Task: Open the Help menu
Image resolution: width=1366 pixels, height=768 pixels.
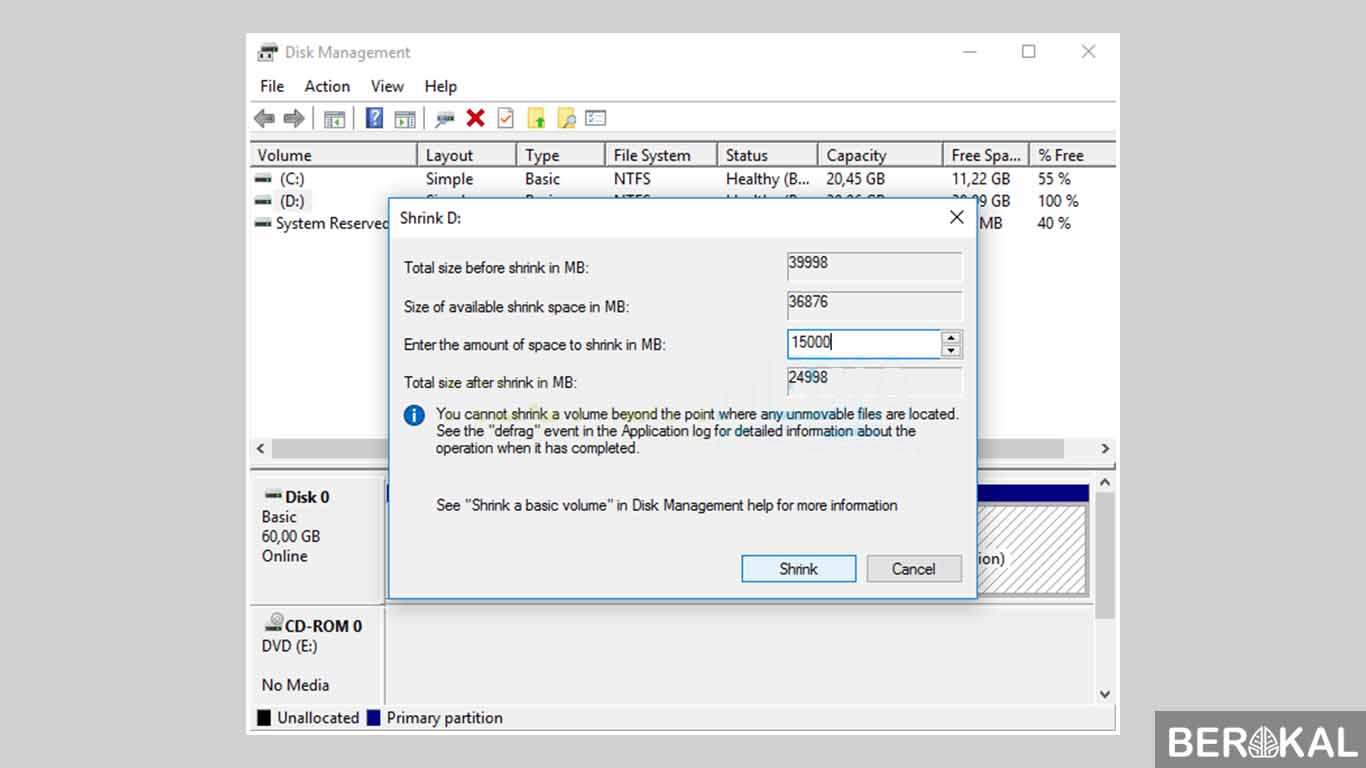Action: 440,86
